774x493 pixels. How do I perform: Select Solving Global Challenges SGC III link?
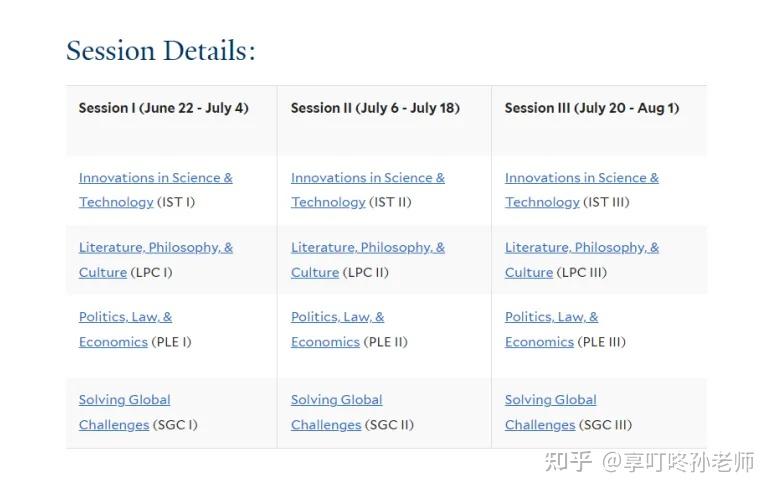coord(550,400)
